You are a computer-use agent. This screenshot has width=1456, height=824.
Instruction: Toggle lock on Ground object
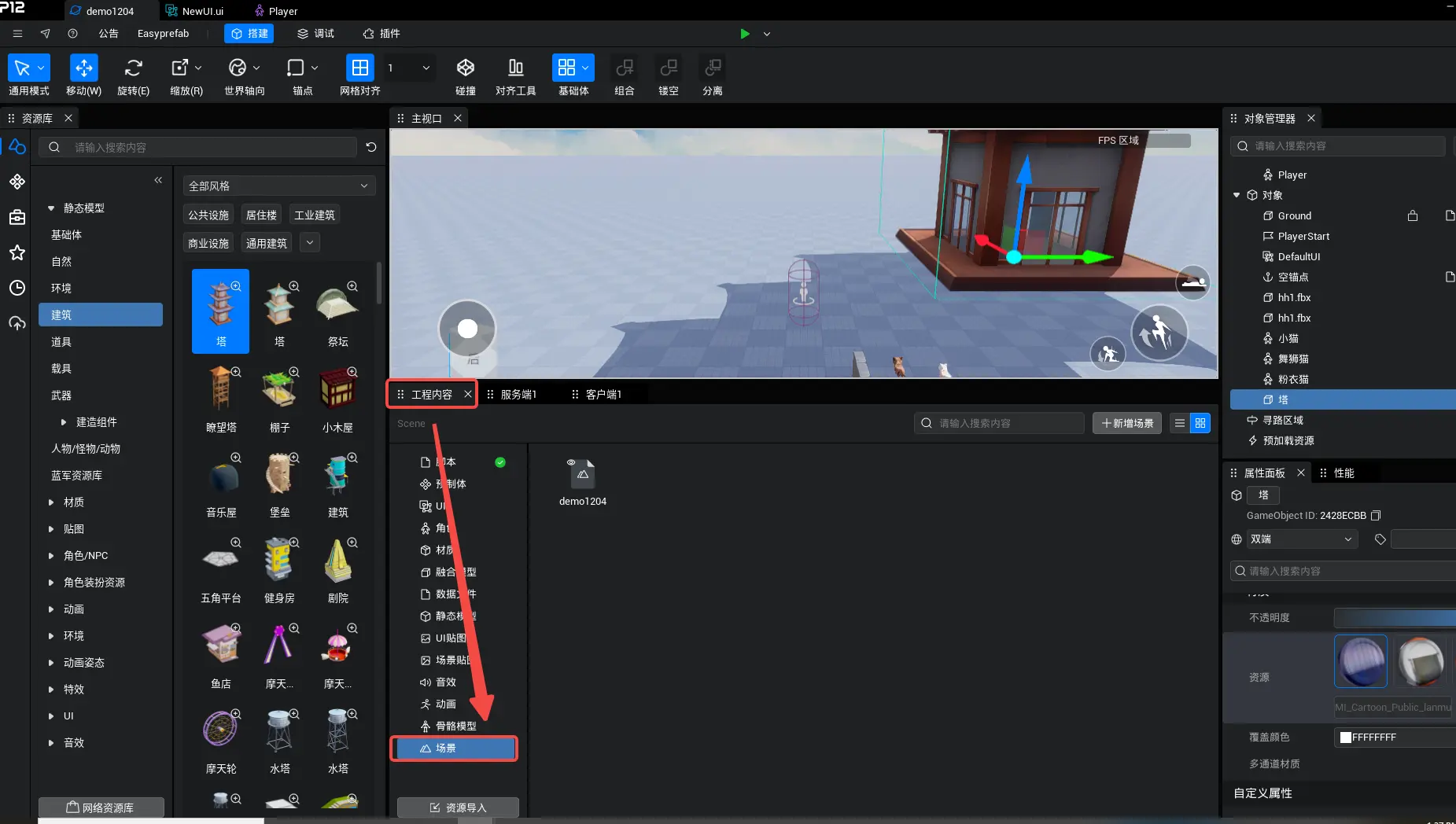[x=1413, y=215]
